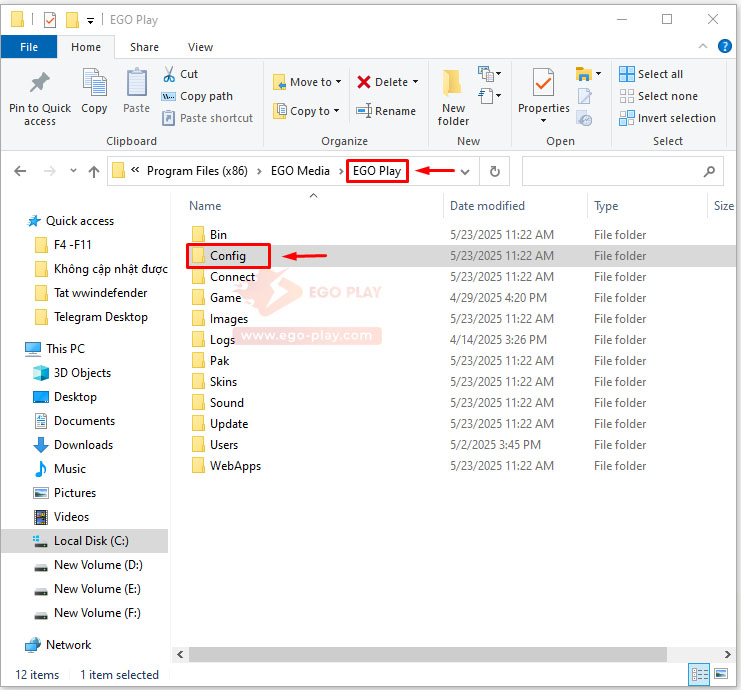
Task: Click the Copy ribbon icon
Action: (95, 82)
